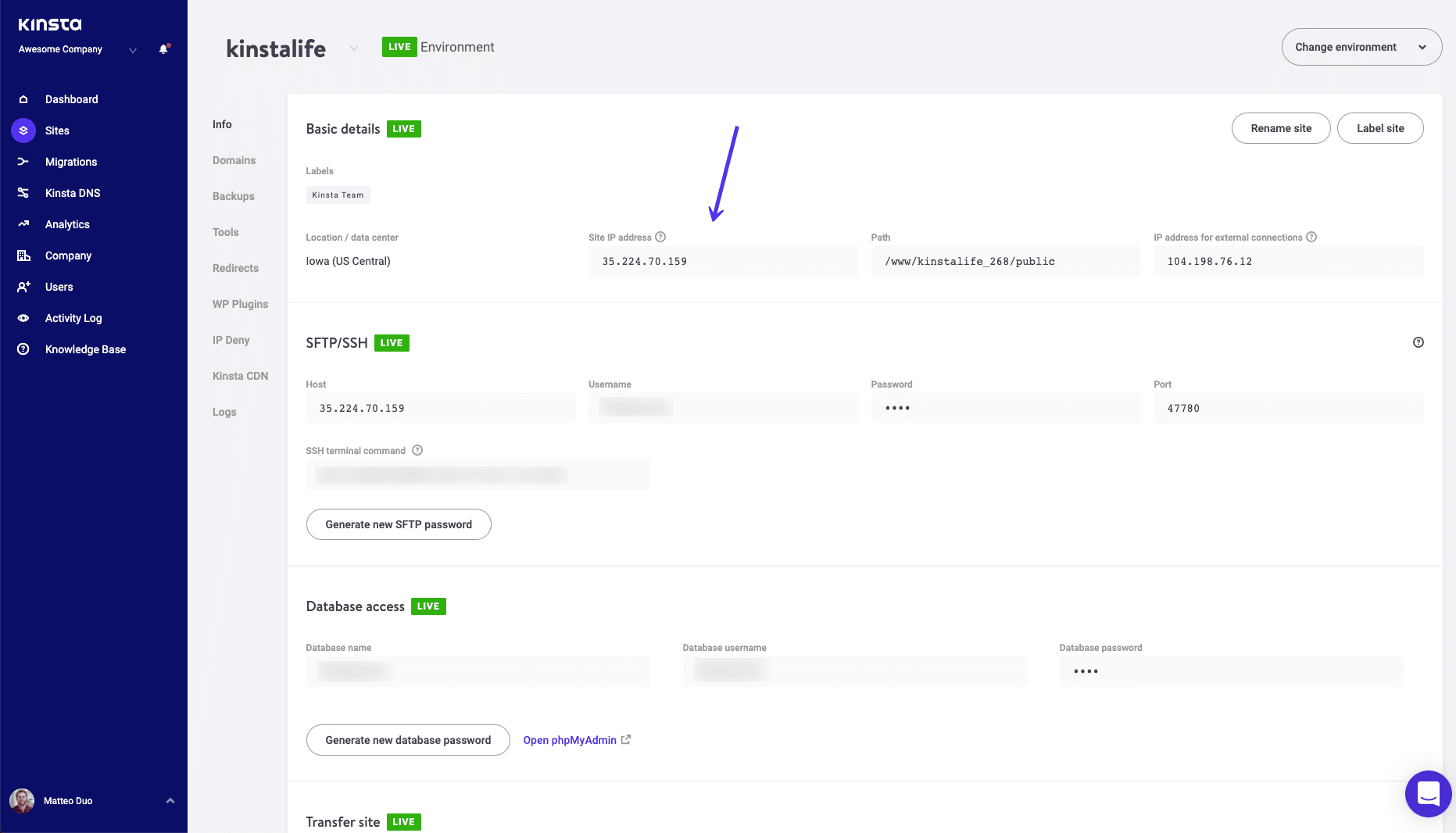This screenshot has width=1456, height=833.
Task: Open the Domains tab
Action: pyautogui.click(x=234, y=160)
